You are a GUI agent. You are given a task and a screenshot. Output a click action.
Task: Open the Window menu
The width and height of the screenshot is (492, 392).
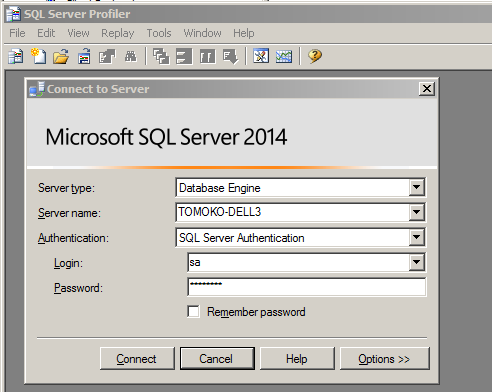pyautogui.click(x=202, y=33)
